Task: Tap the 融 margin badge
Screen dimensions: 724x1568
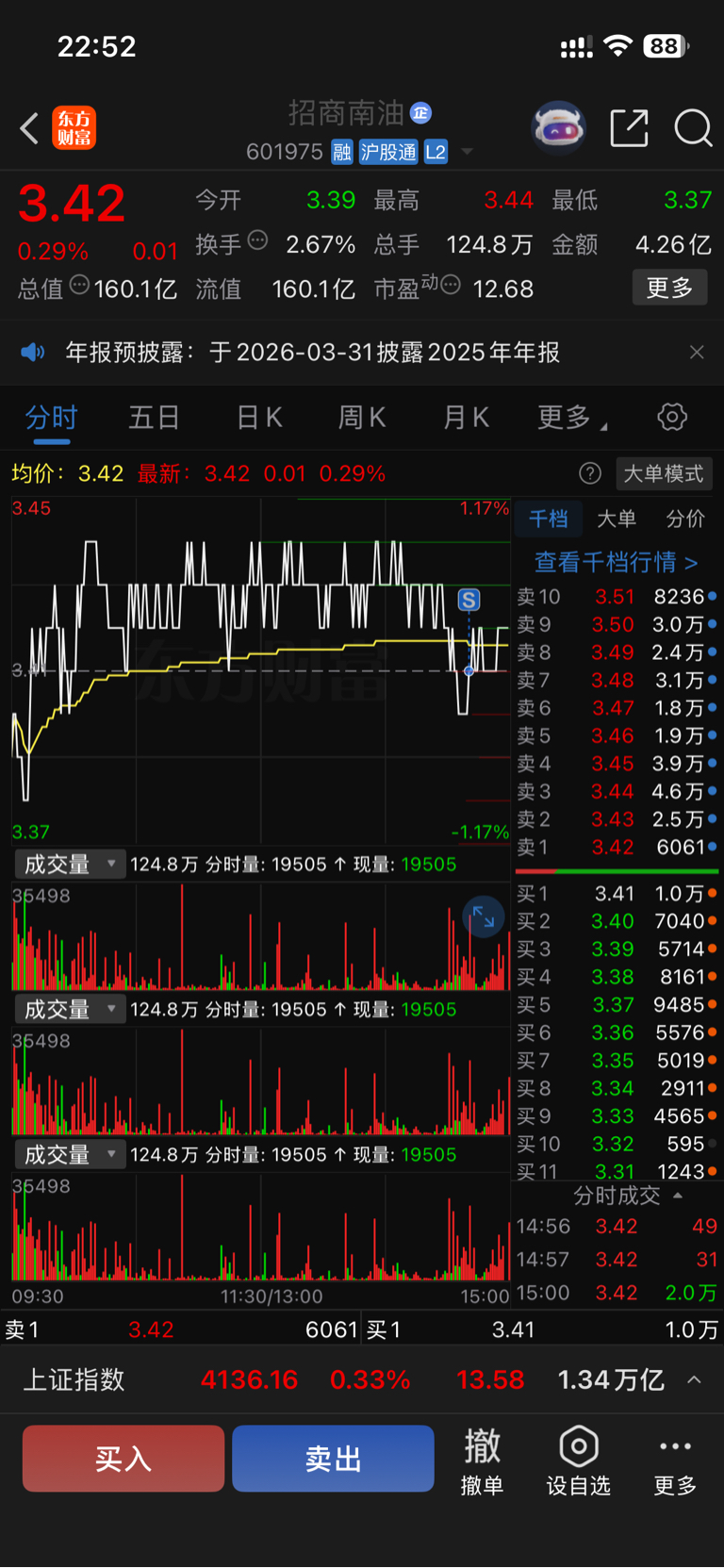Action: [342, 152]
